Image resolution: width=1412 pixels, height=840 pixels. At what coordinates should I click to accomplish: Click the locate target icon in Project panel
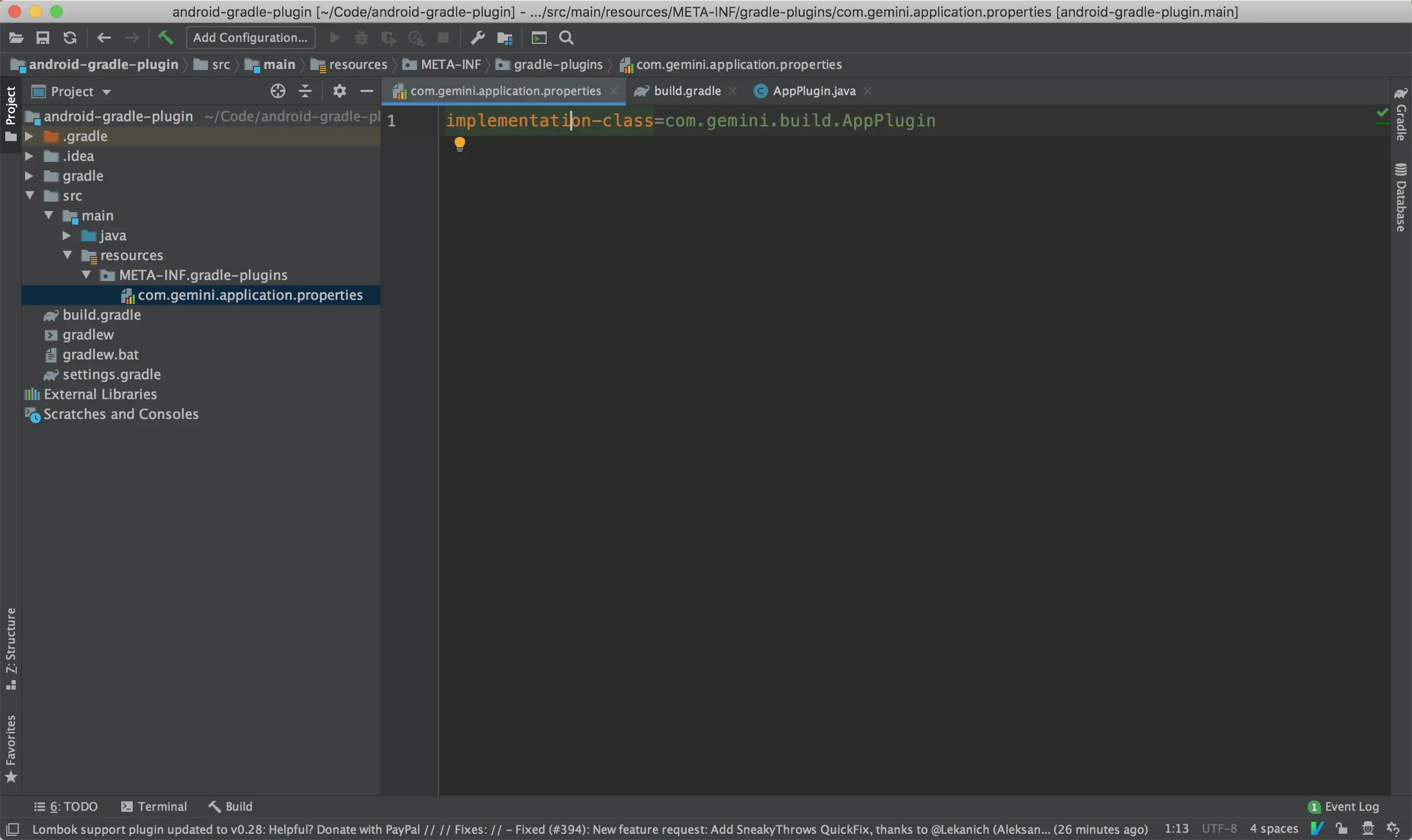coord(277,91)
